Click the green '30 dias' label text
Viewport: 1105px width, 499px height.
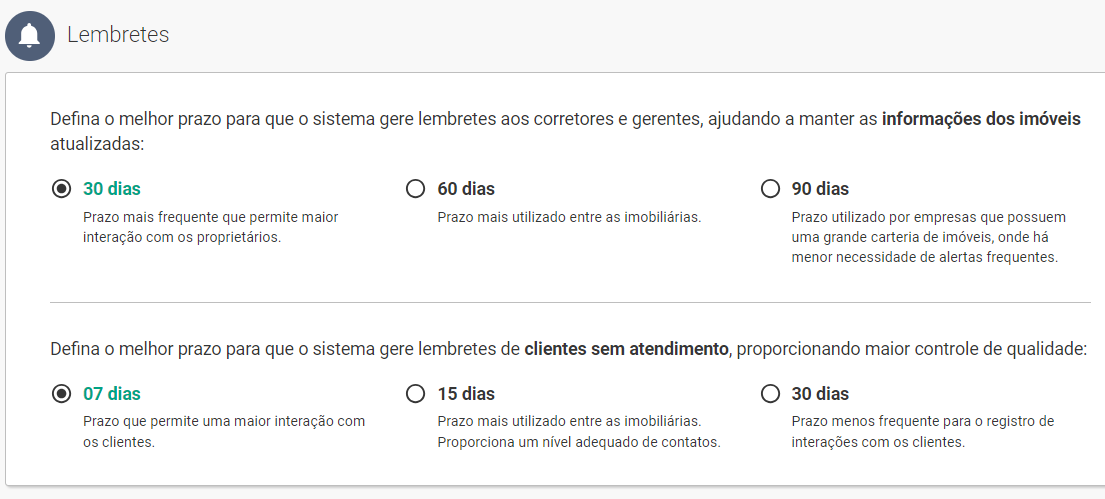point(111,189)
